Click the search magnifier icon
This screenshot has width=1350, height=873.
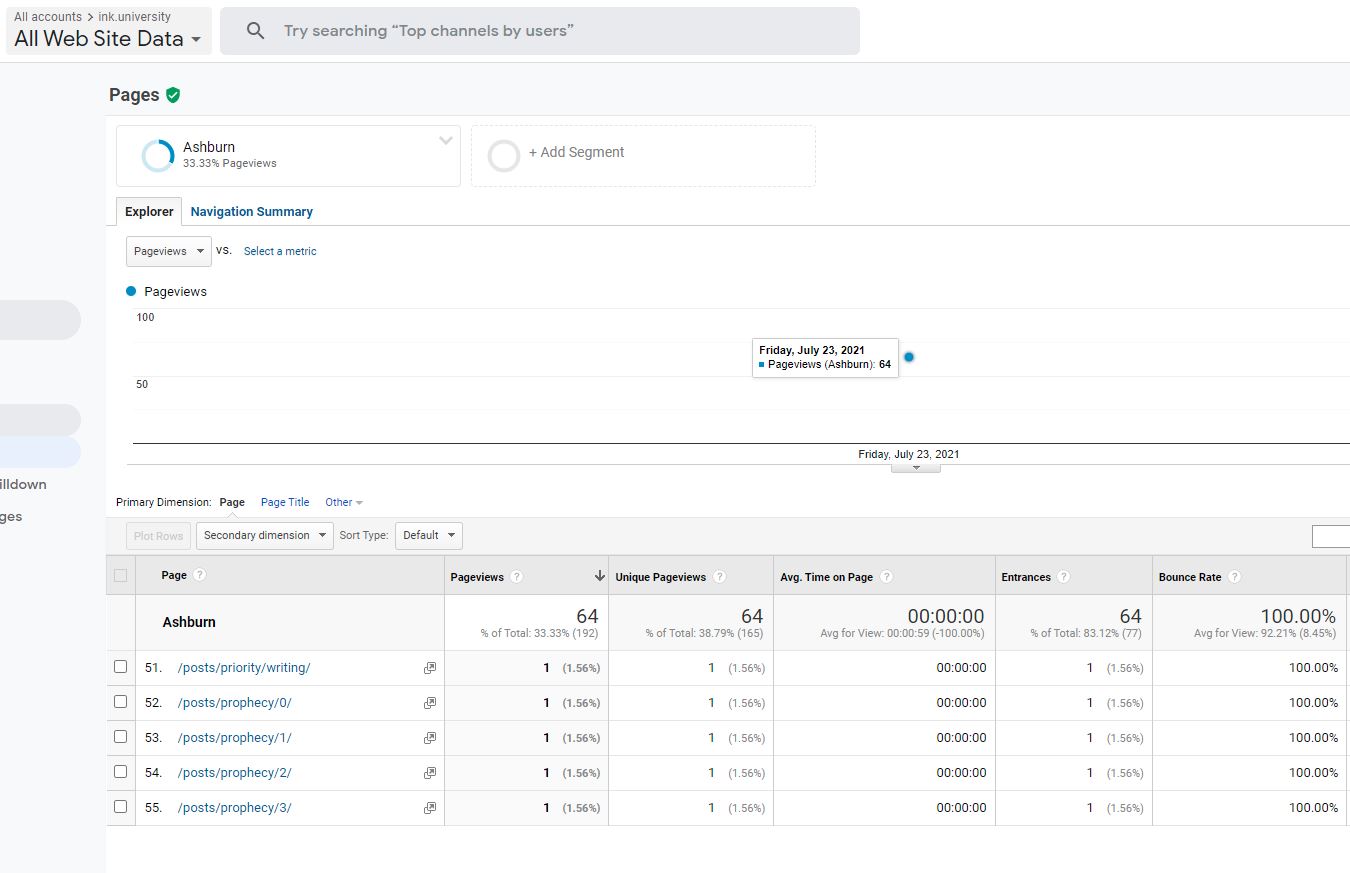point(256,31)
